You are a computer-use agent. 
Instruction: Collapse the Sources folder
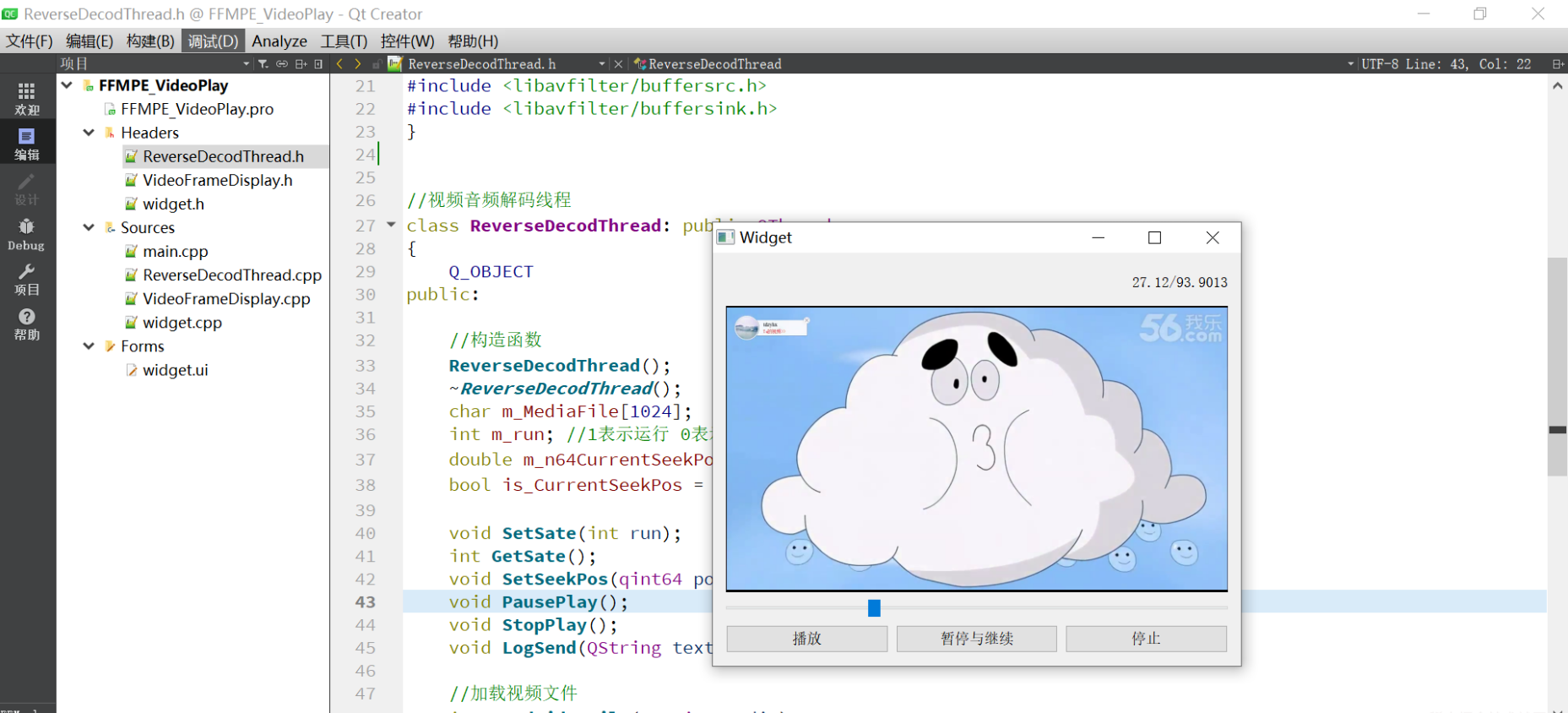(x=89, y=227)
